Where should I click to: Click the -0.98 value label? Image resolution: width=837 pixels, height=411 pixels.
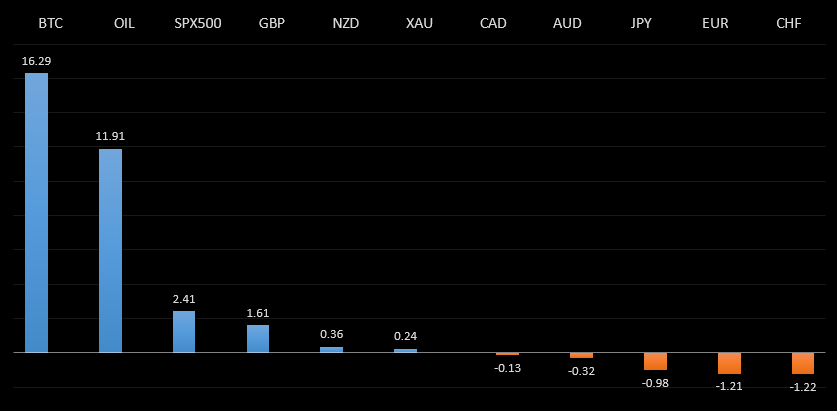pyautogui.click(x=655, y=383)
